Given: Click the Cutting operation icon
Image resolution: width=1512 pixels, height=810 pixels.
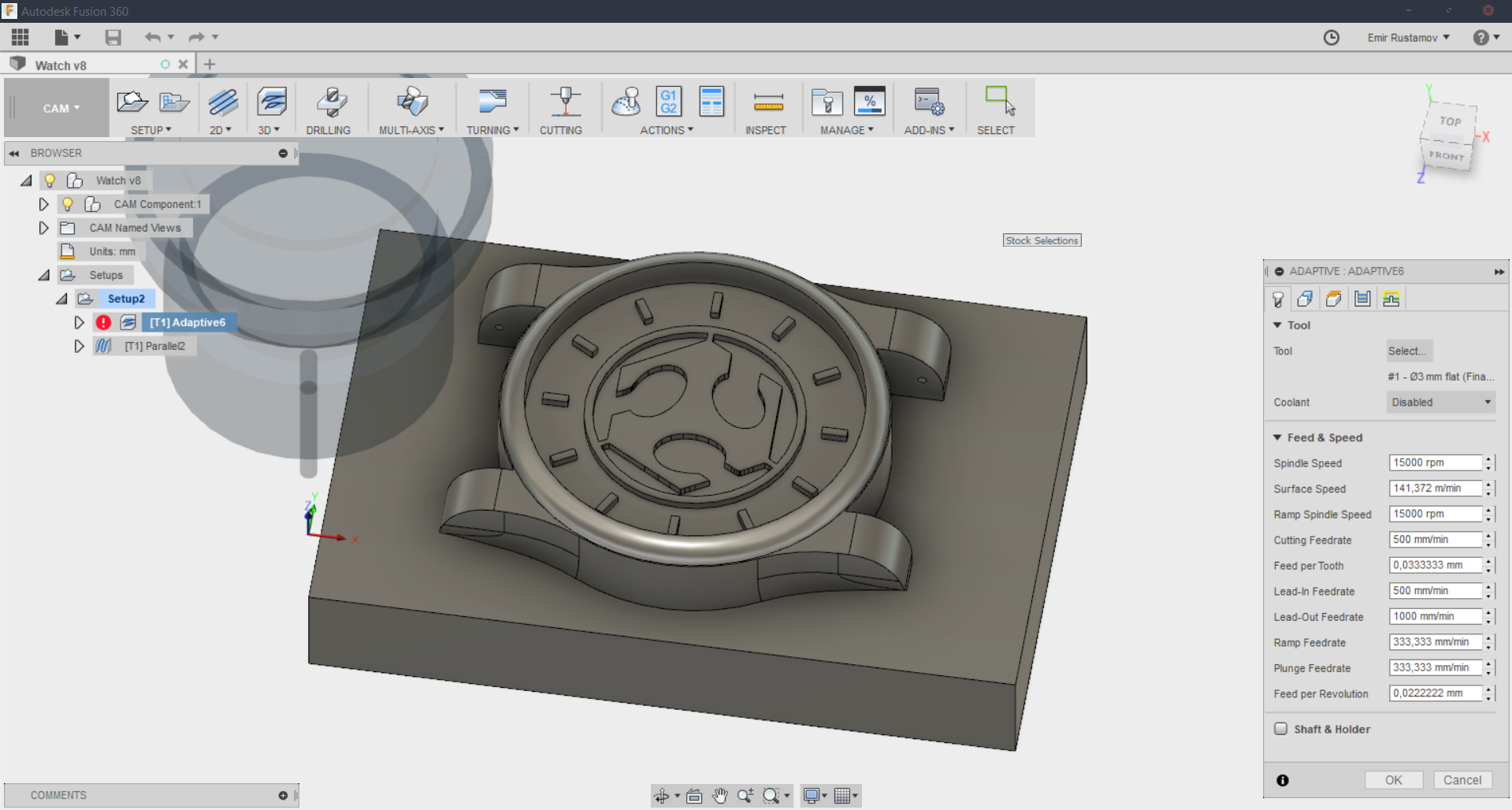Looking at the screenshot, I should pos(565,102).
